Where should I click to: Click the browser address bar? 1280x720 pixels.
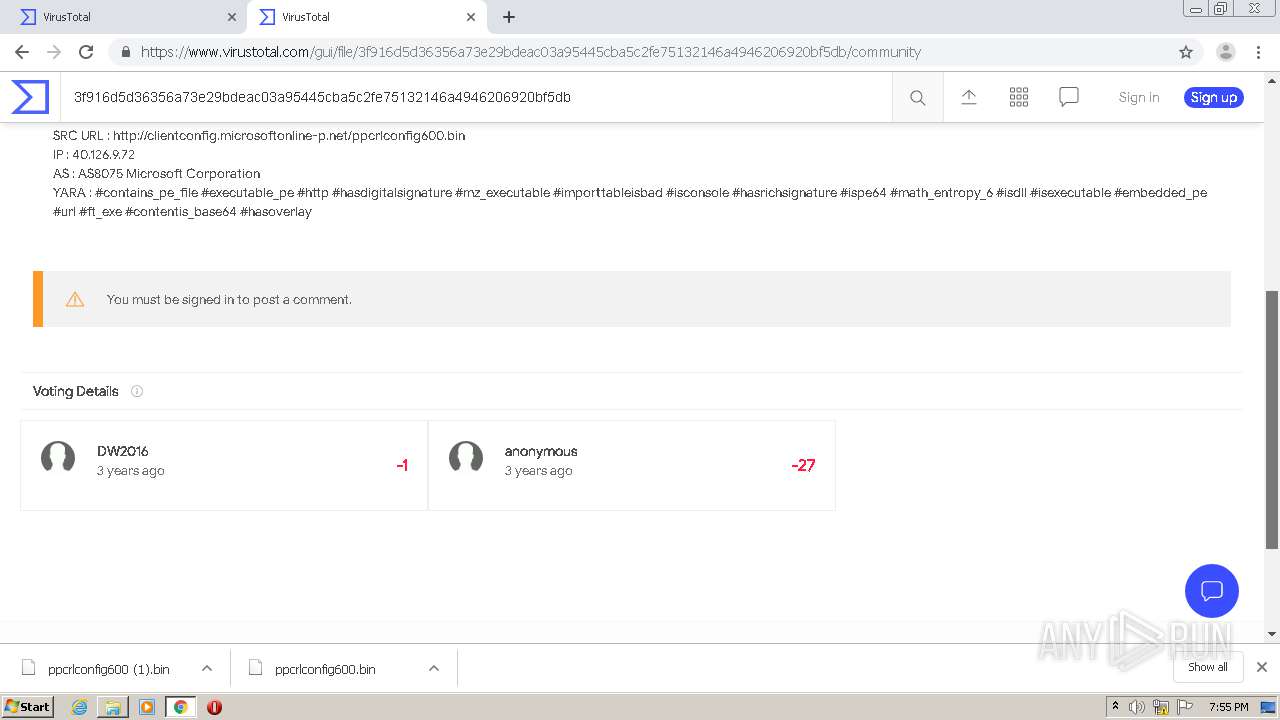tap(640, 52)
